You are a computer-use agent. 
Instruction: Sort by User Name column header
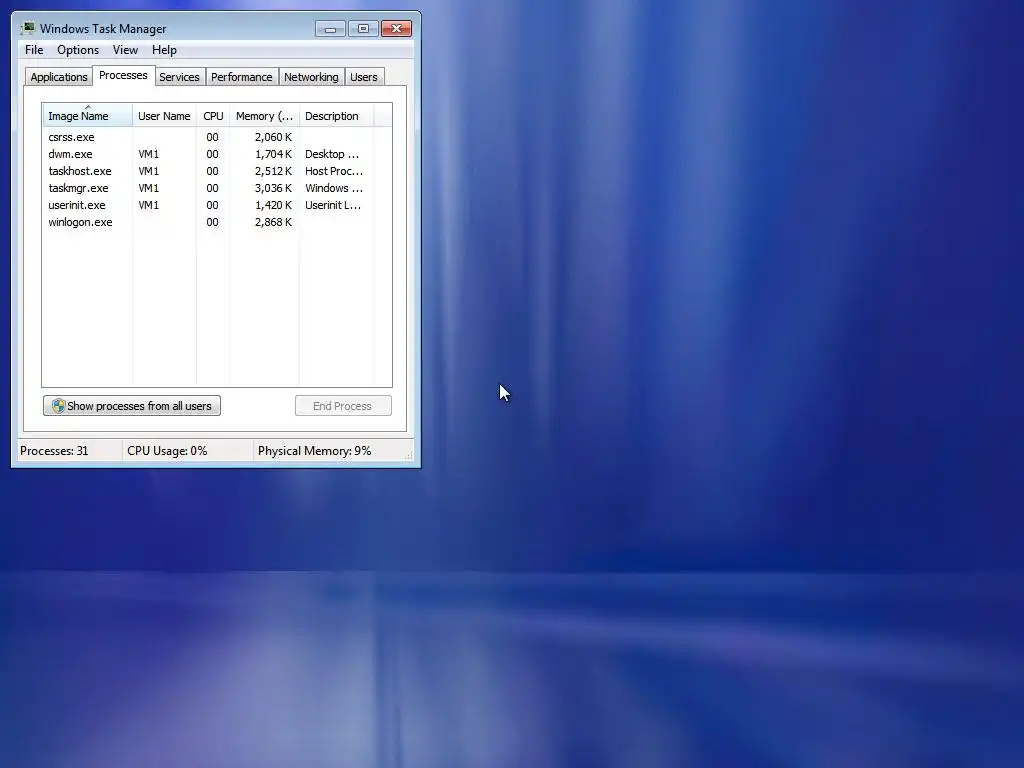(x=164, y=116)
